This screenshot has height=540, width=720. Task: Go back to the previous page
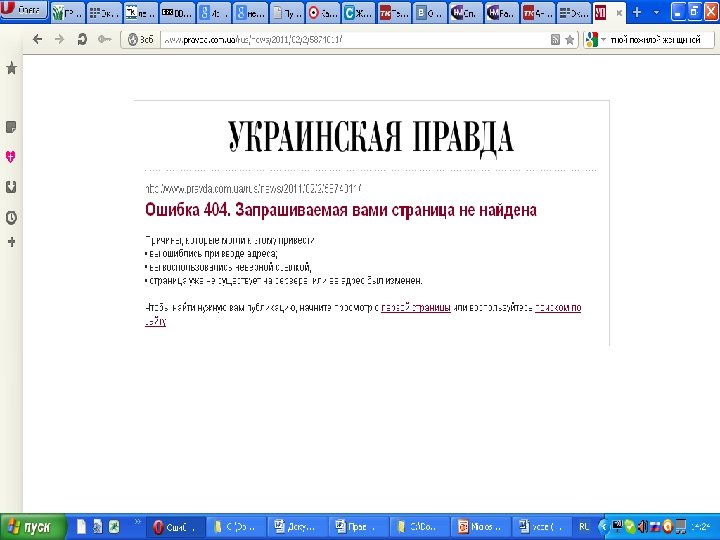tap(38, 39)
